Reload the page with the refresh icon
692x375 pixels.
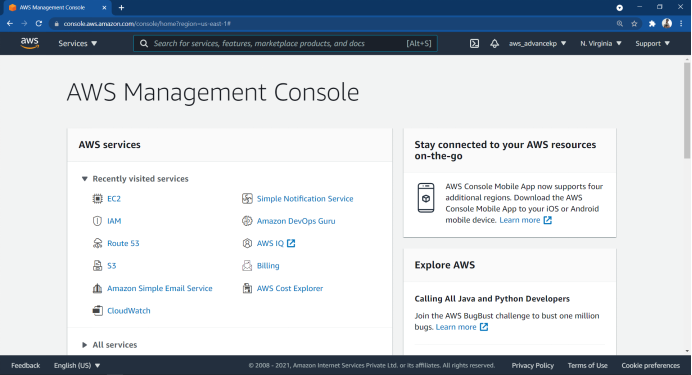pyautogui.click(x=39, y=23)
